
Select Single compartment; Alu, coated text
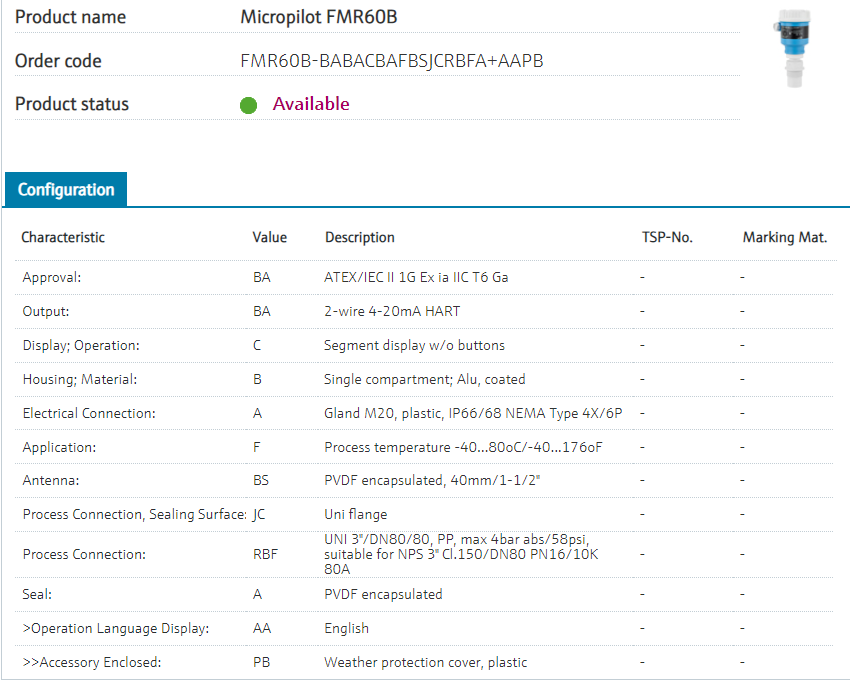424,379
